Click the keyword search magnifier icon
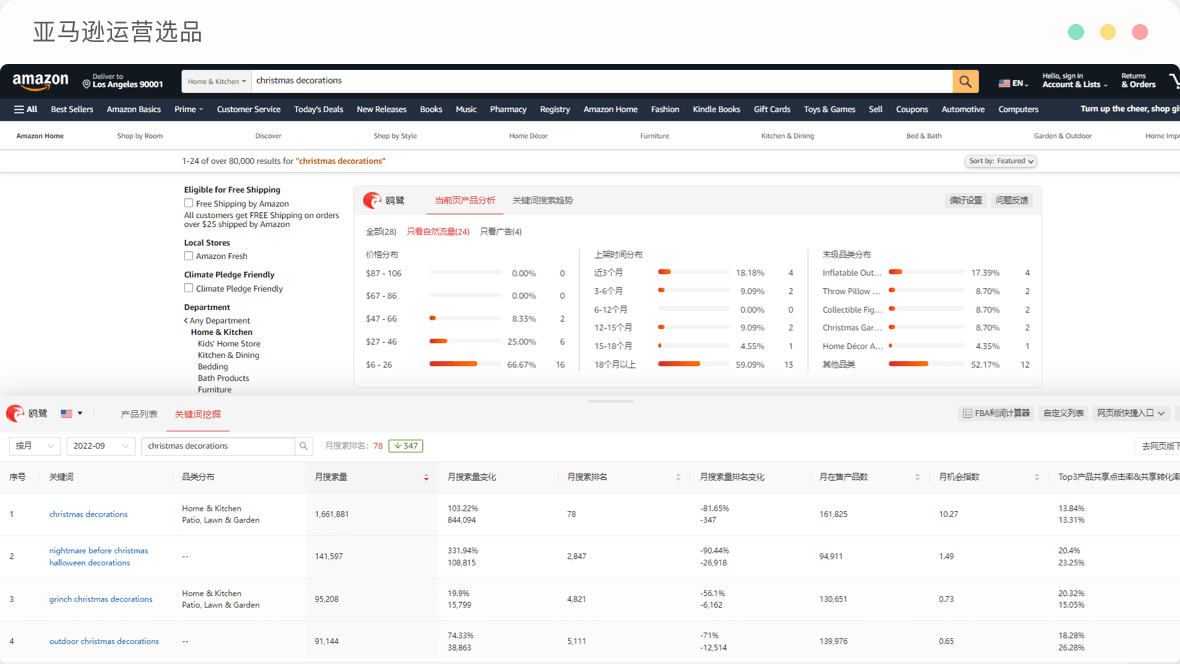Viewport: 1180px width, 664px height. click(x=304, y=446)
